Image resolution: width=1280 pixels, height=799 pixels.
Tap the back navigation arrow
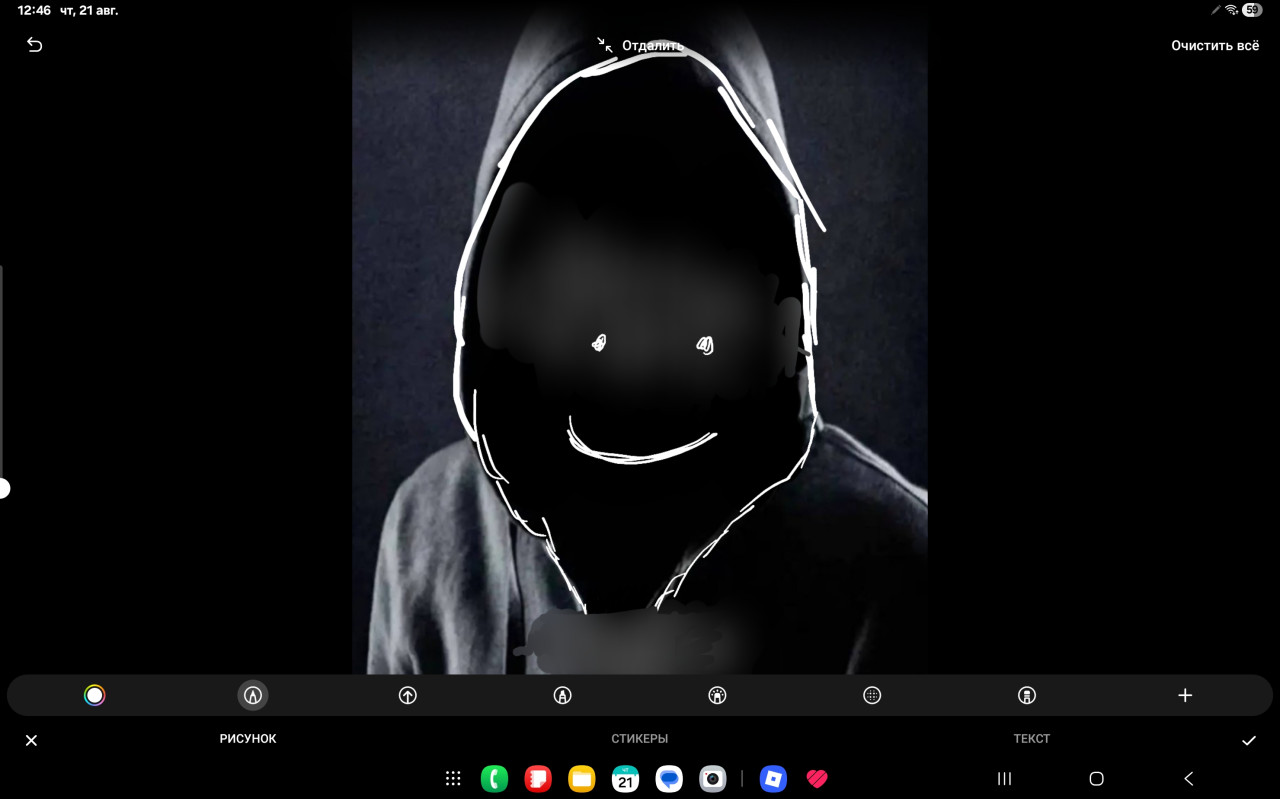tap(1188, 778)
